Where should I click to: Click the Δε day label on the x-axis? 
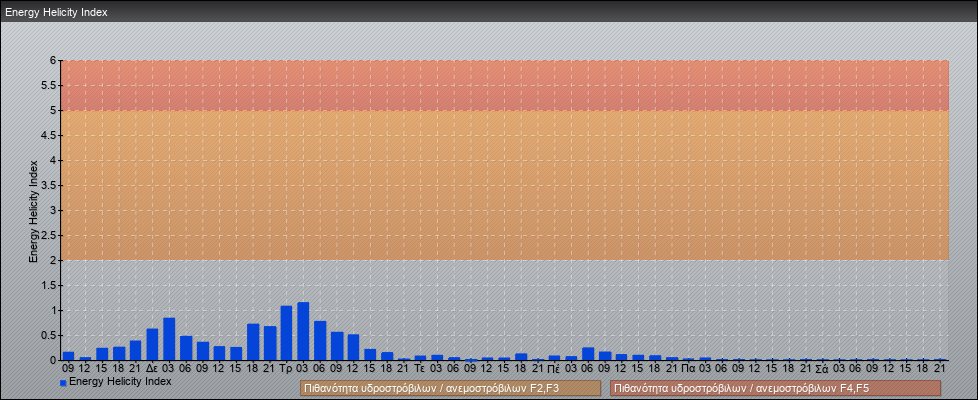pos(152,369)
